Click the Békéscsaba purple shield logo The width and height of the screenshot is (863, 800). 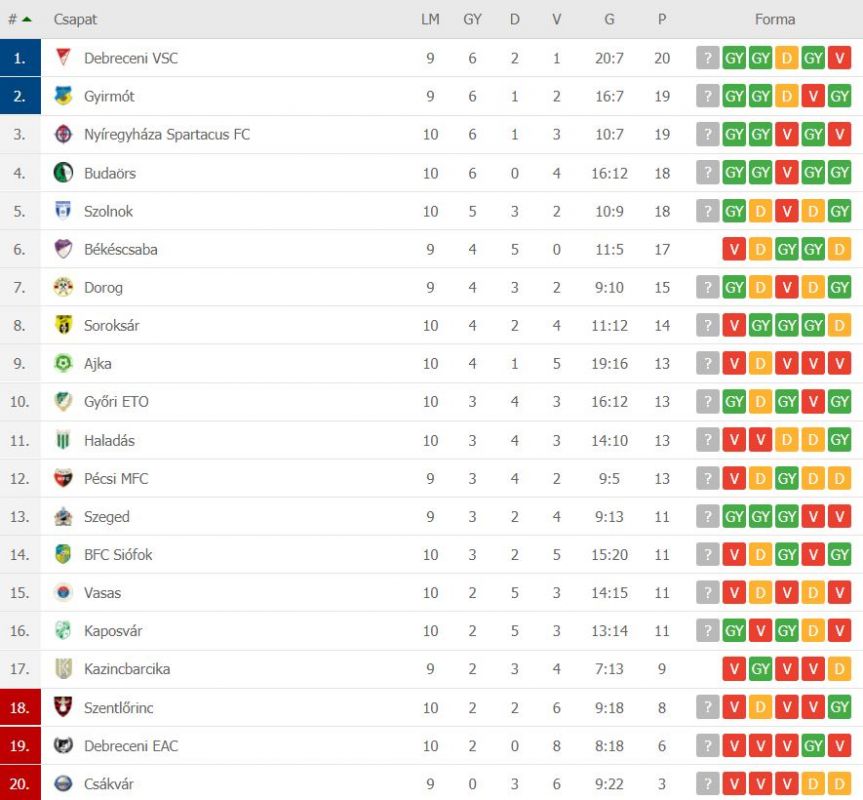tap(63, 249)
